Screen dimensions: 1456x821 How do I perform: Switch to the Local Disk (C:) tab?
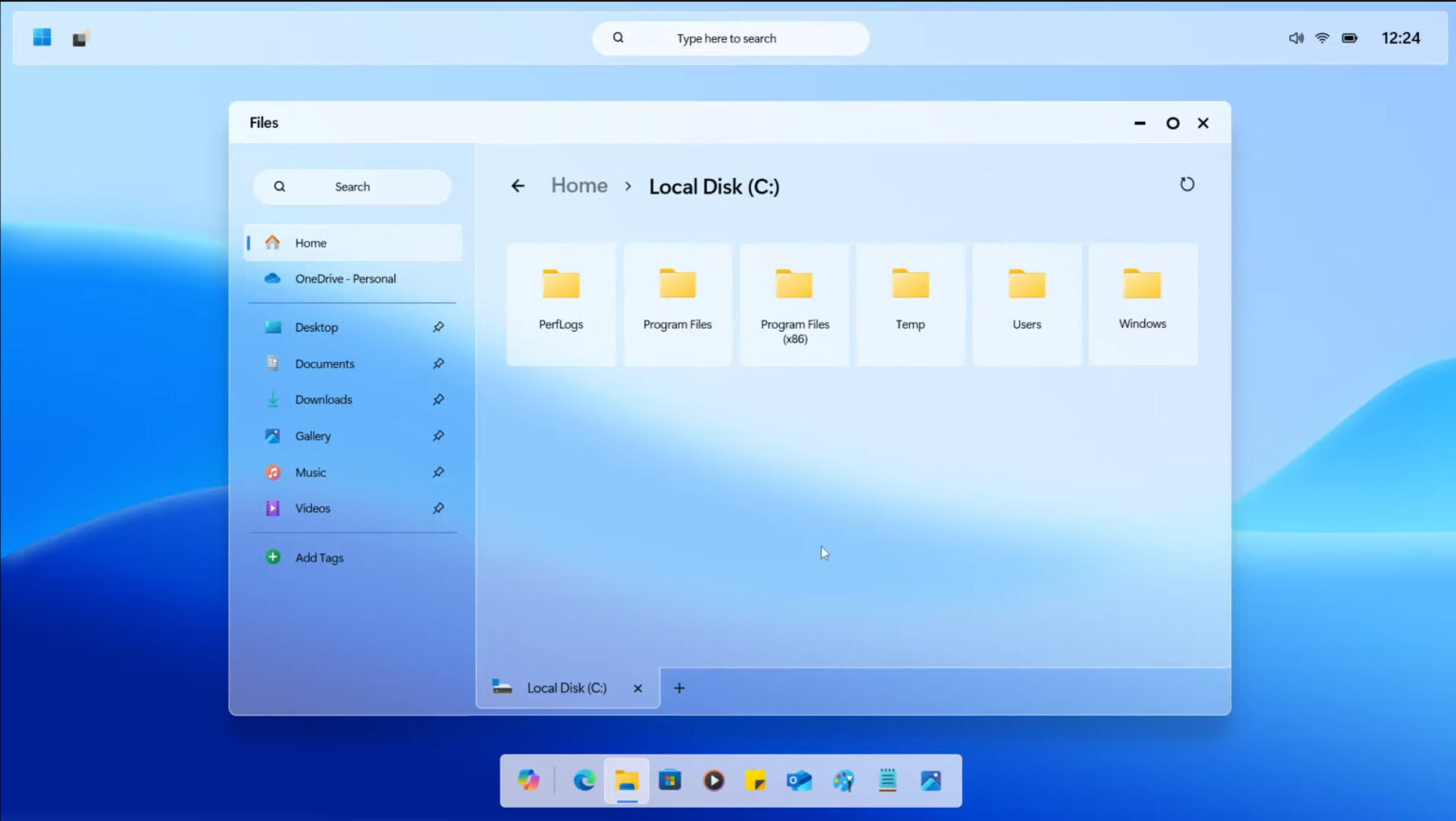(566, 687)
